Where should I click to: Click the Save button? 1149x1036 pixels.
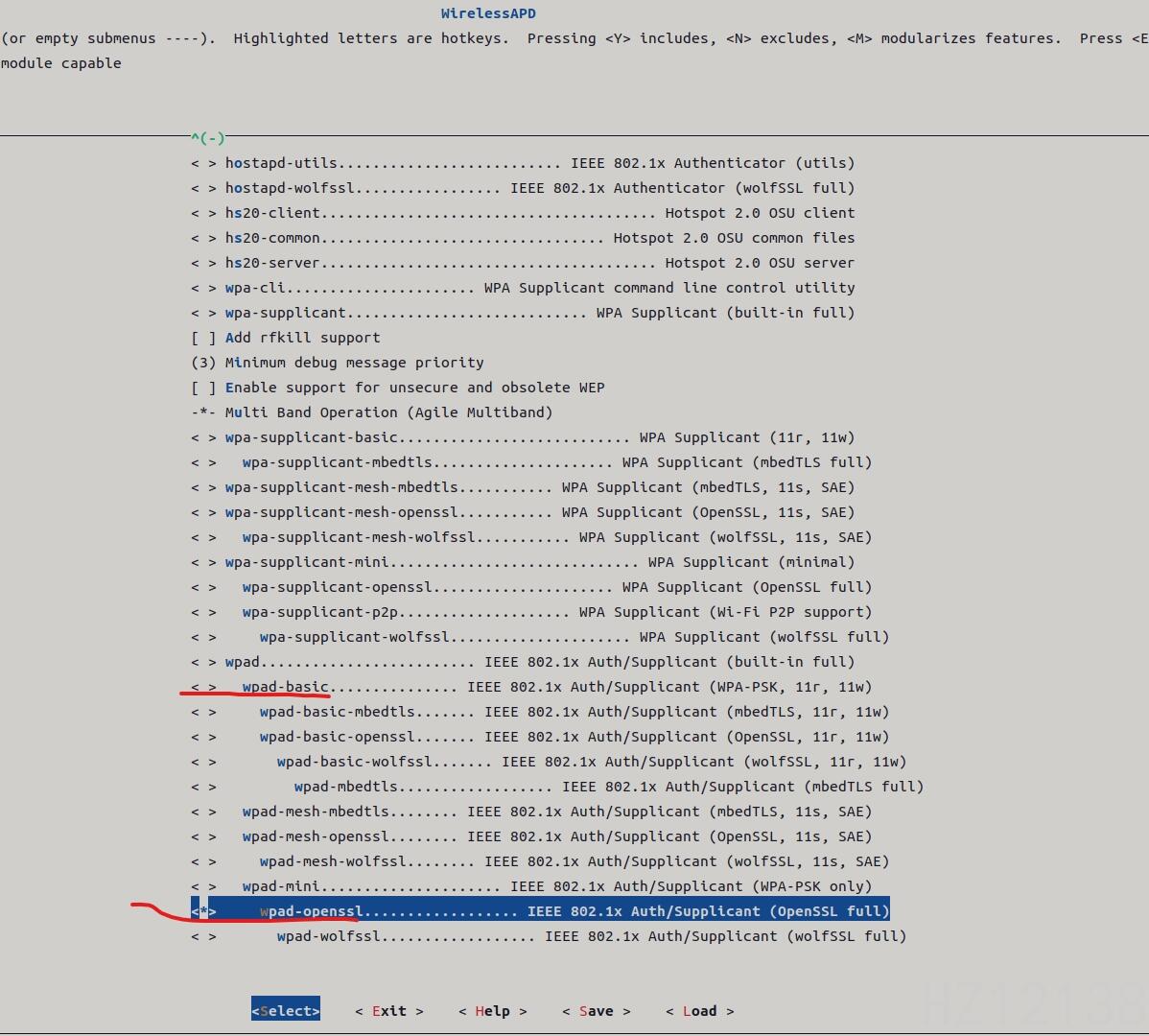[596, 1010]
